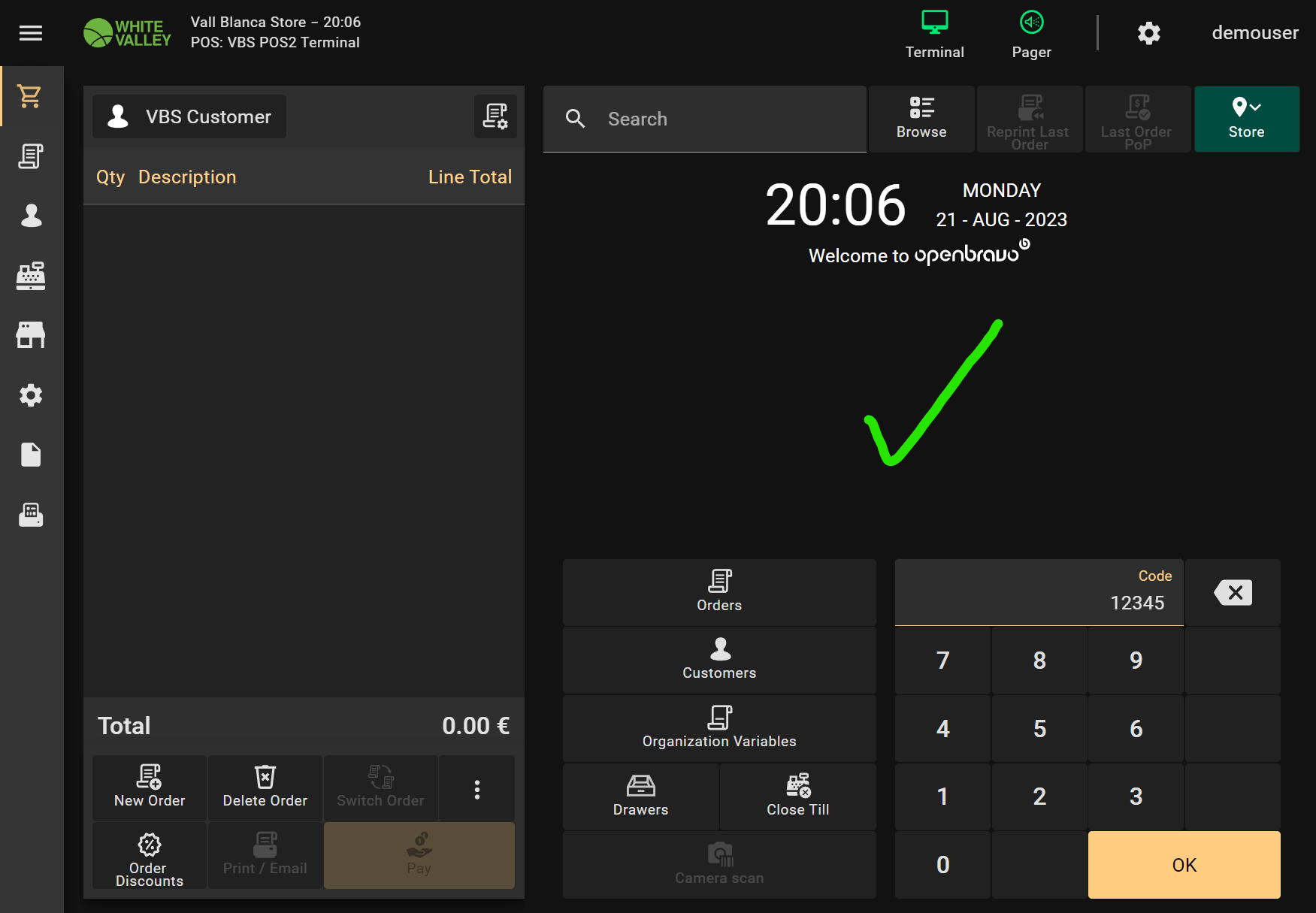Tap keypad digit 1
The height and width of the screenshot is (913, 1316).
coord(942,797)
